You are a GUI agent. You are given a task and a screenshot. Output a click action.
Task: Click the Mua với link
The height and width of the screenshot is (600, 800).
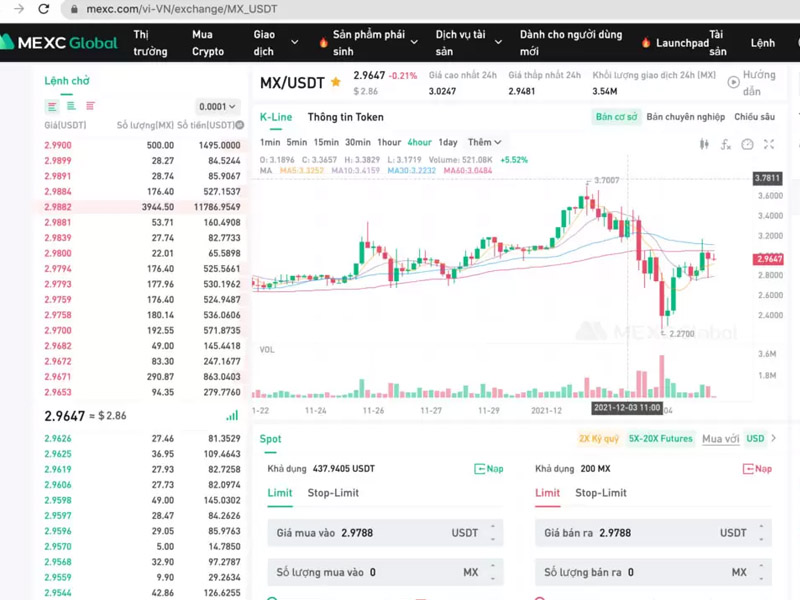pos(720,439)
